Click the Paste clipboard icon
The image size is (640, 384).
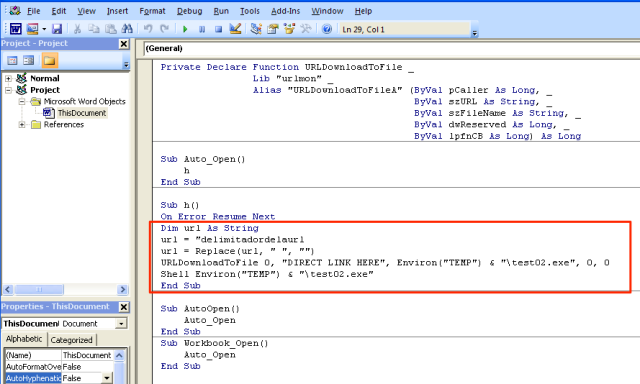(111, 29)
